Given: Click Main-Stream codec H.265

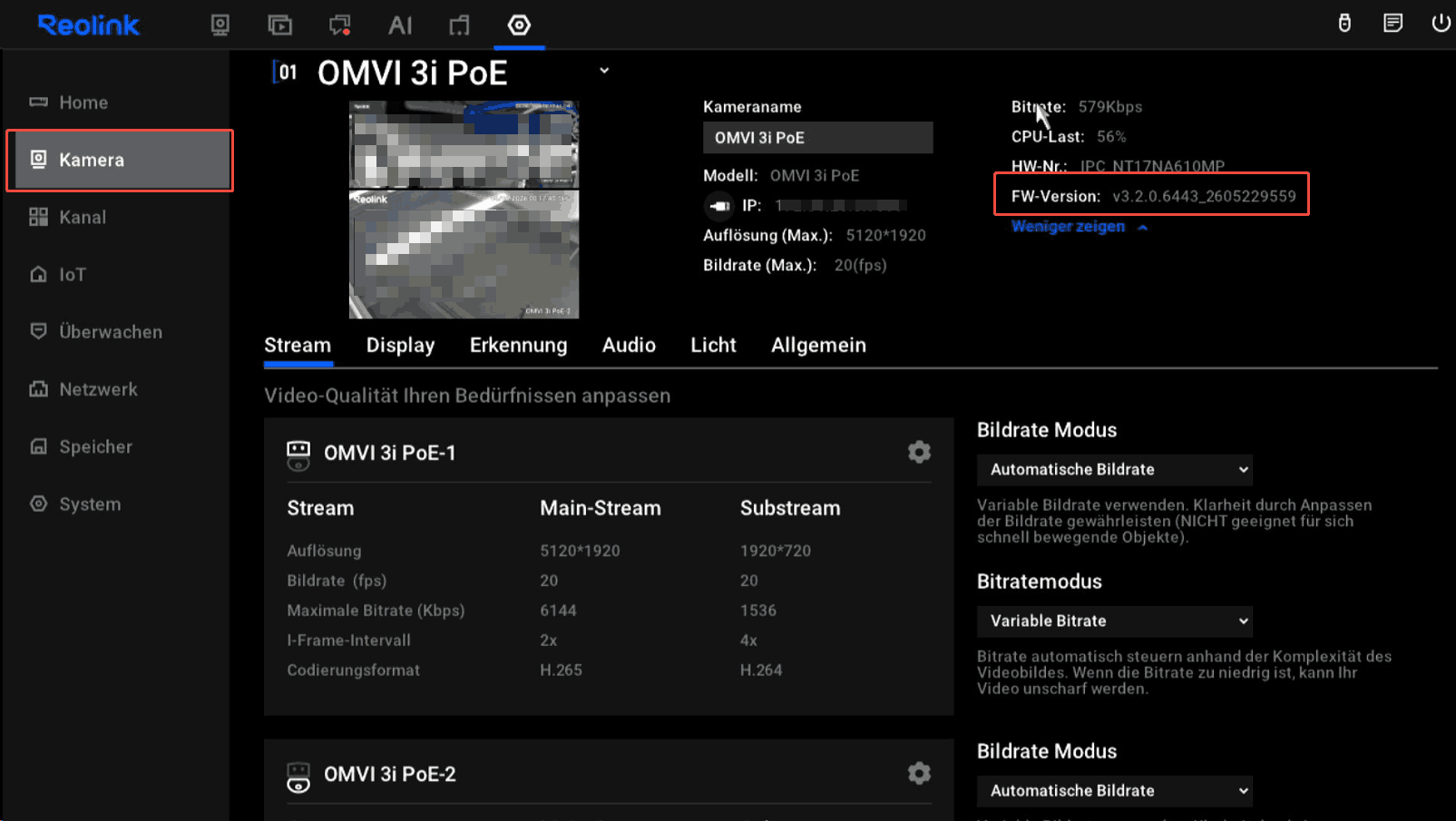Looking at the screenshot, I should point(561,670).
